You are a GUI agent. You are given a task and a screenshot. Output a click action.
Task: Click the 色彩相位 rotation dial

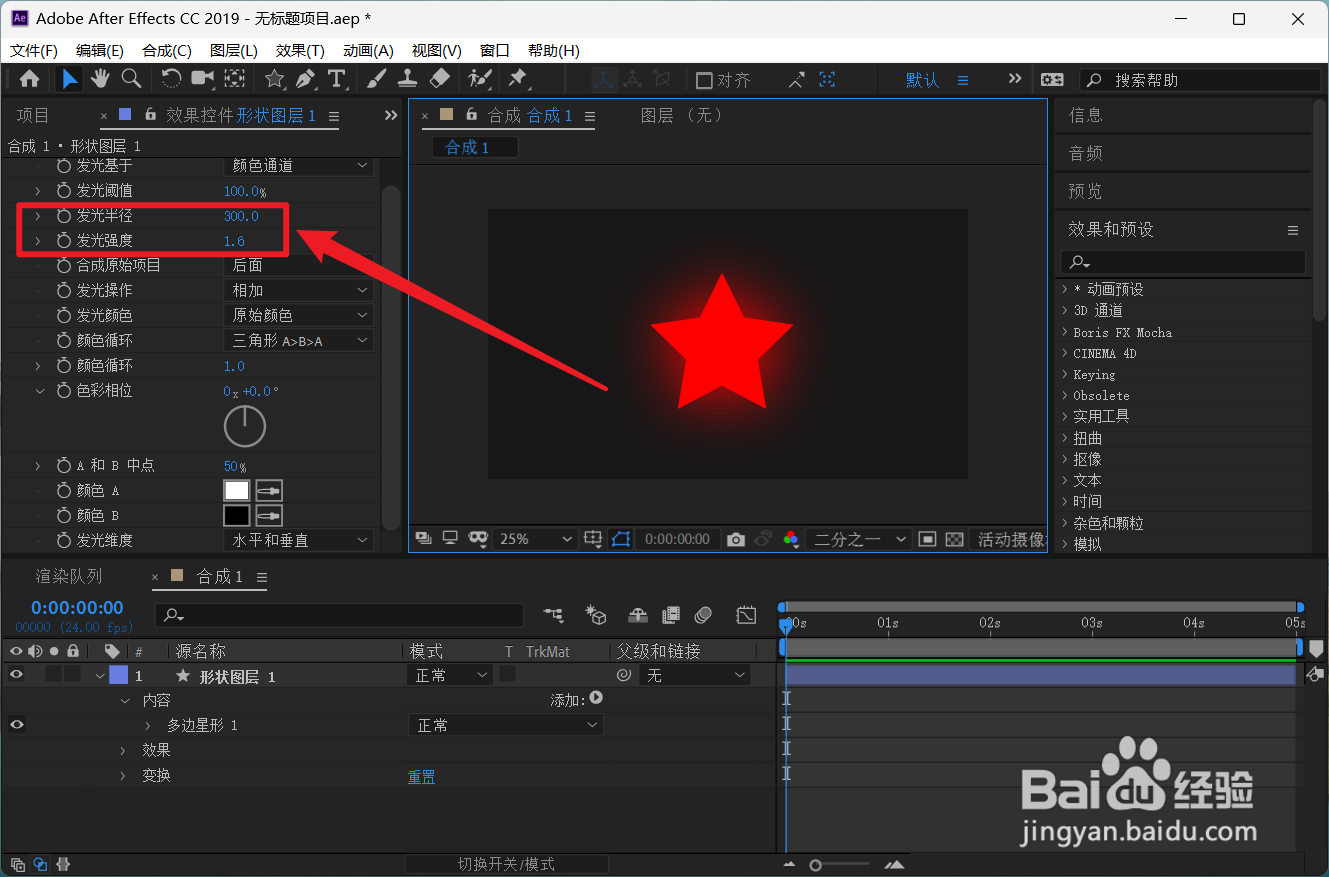click(243, 426)
